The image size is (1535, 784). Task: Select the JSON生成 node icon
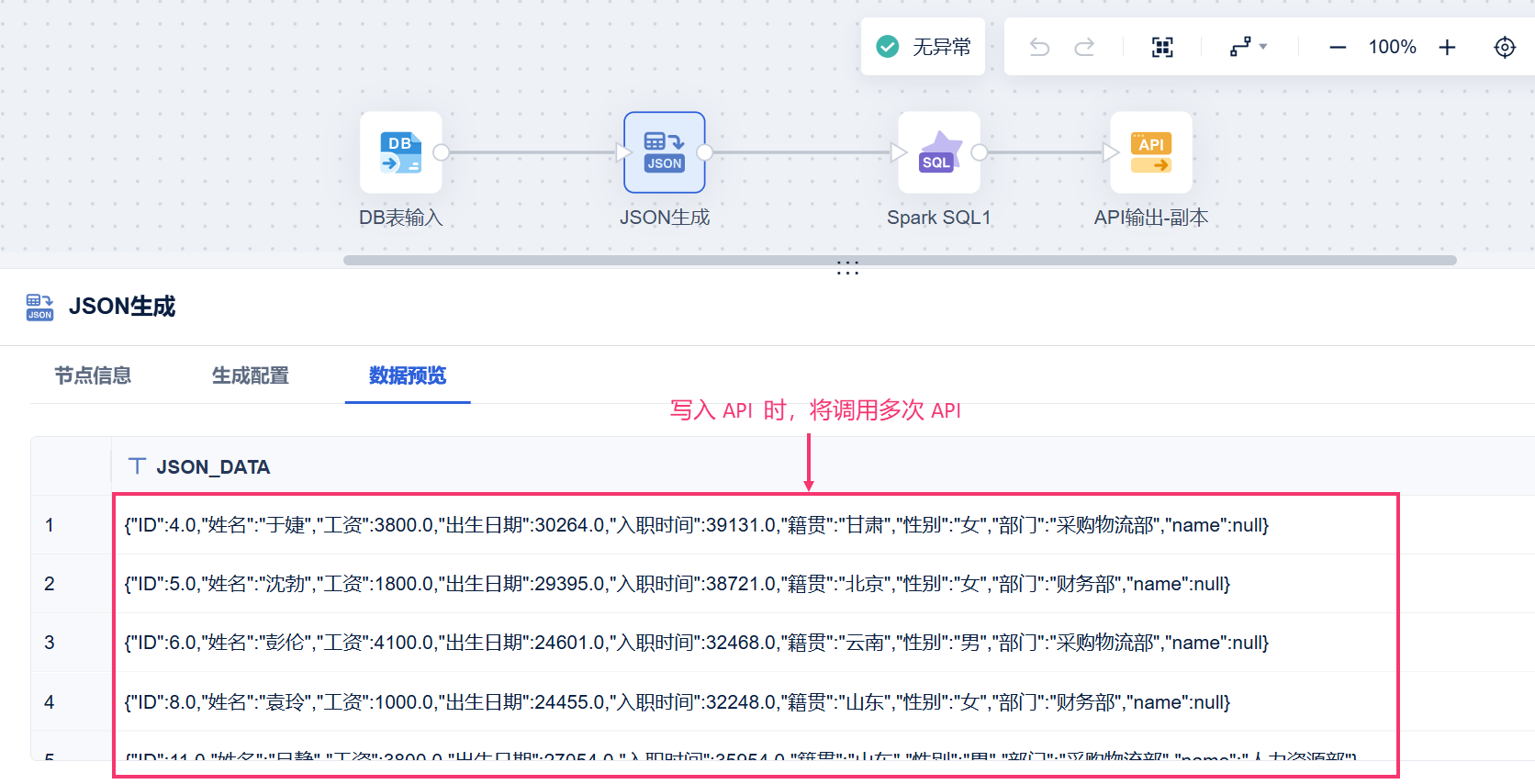[x=665, y=152]
